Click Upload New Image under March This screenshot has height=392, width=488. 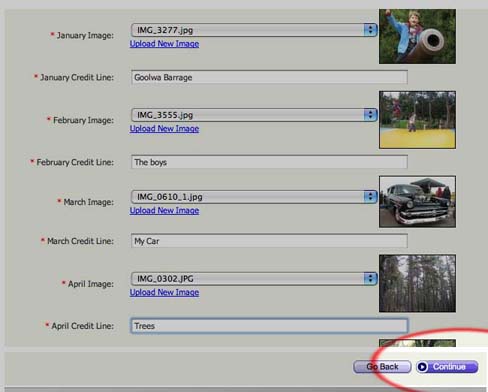[164, 211]
